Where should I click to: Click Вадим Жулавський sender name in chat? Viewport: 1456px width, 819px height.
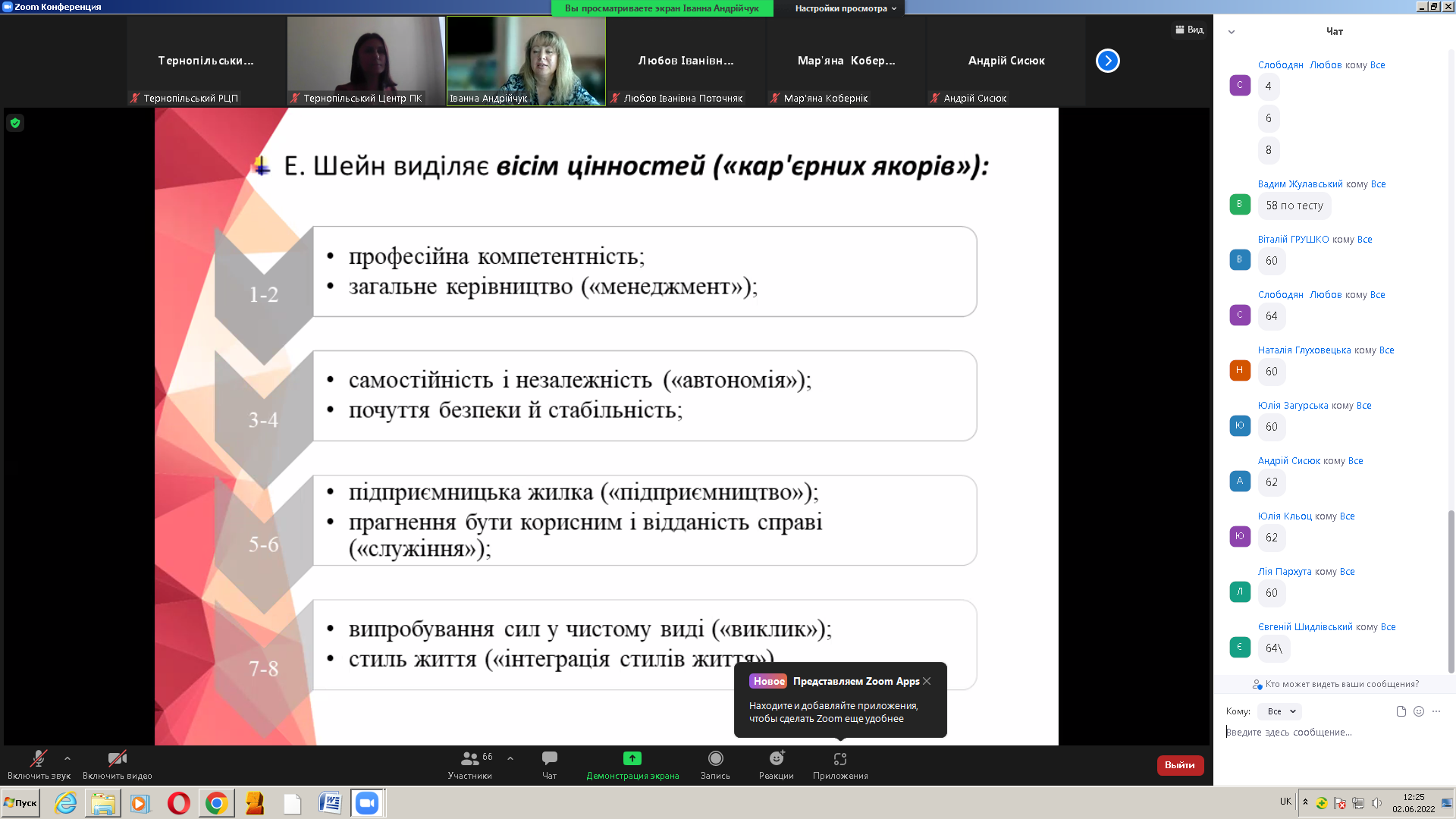tap(1300, 184)
